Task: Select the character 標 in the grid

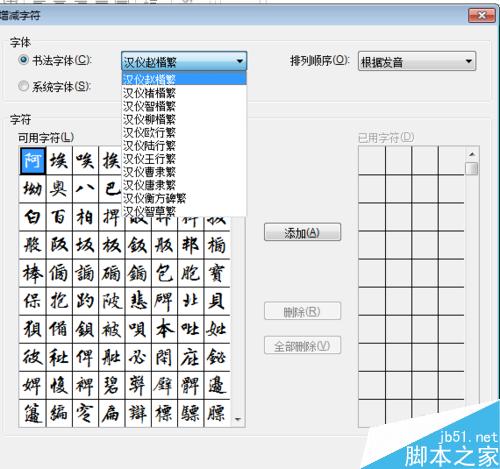Action: pyautogui.click(x=164, y=413)
